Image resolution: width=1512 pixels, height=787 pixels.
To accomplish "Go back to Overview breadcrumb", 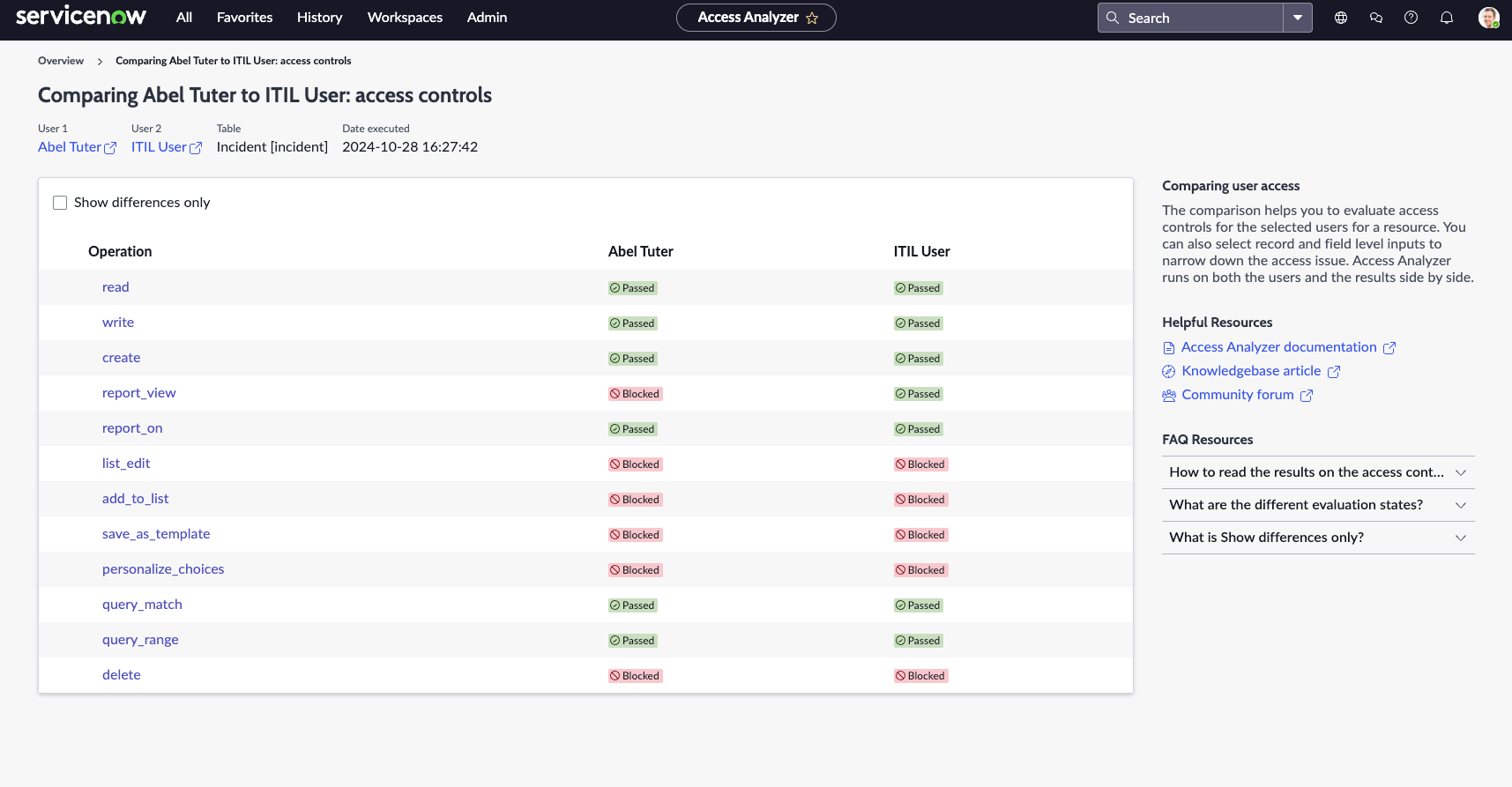I will pyautogui.click(x=61, y=61).
